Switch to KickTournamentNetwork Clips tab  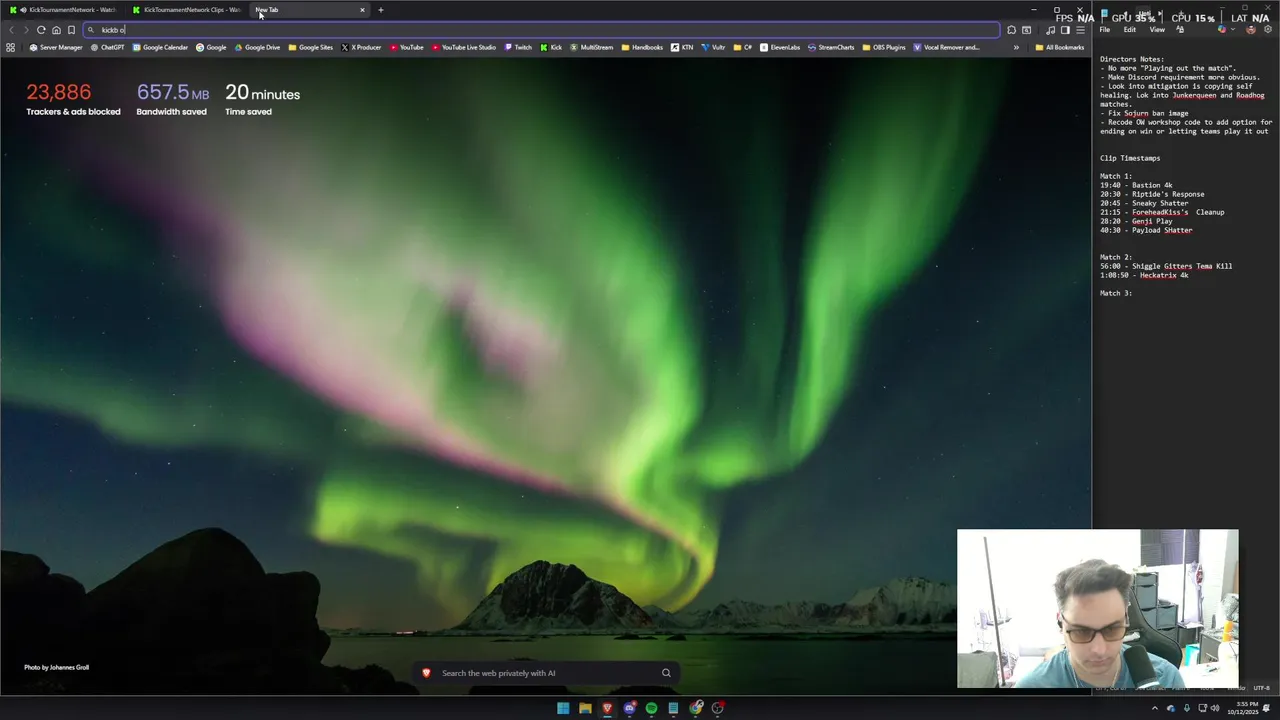[186, 10]
